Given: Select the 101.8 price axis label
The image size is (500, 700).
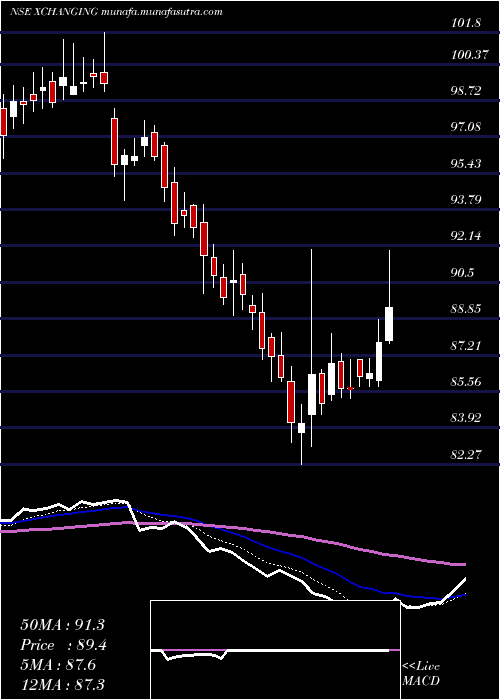Looking at the screenshot, I should 466,23.
